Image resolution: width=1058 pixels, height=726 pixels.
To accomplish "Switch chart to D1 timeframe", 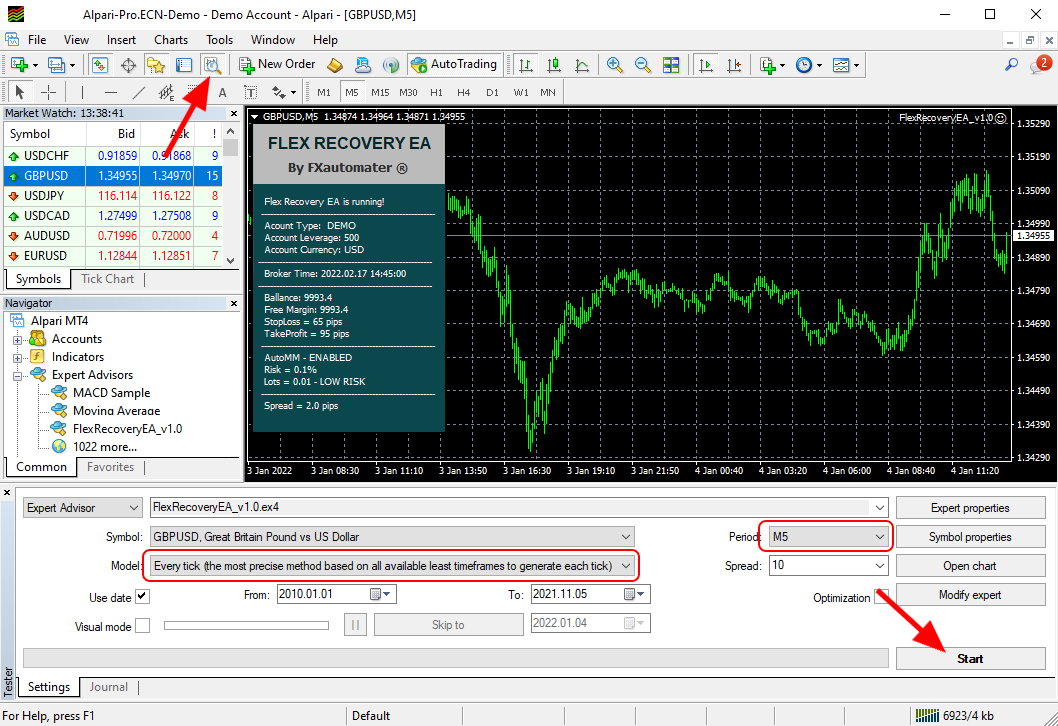I will coord(493,92).
